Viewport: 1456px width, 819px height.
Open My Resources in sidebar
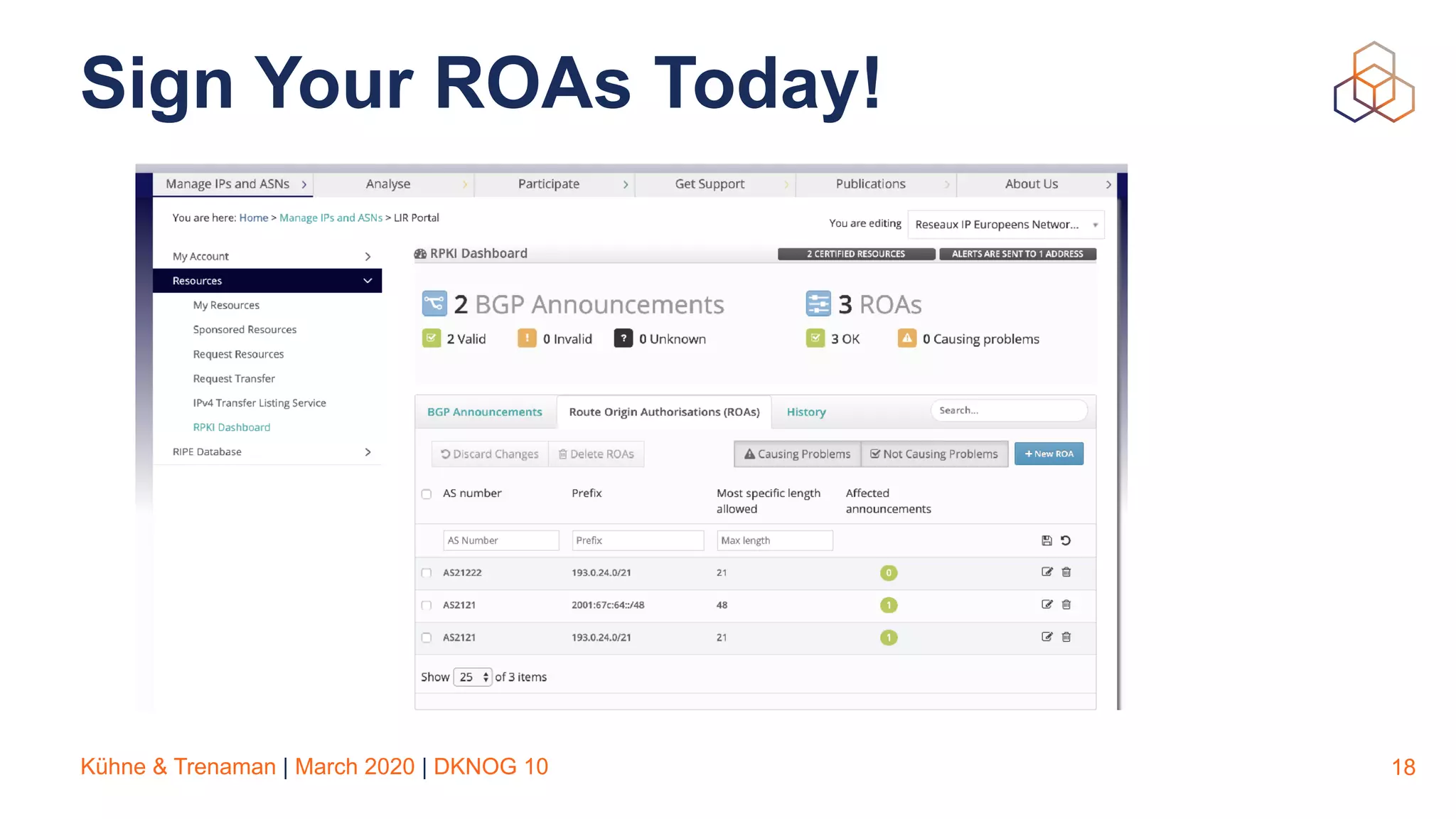click(x=226, y=305)
